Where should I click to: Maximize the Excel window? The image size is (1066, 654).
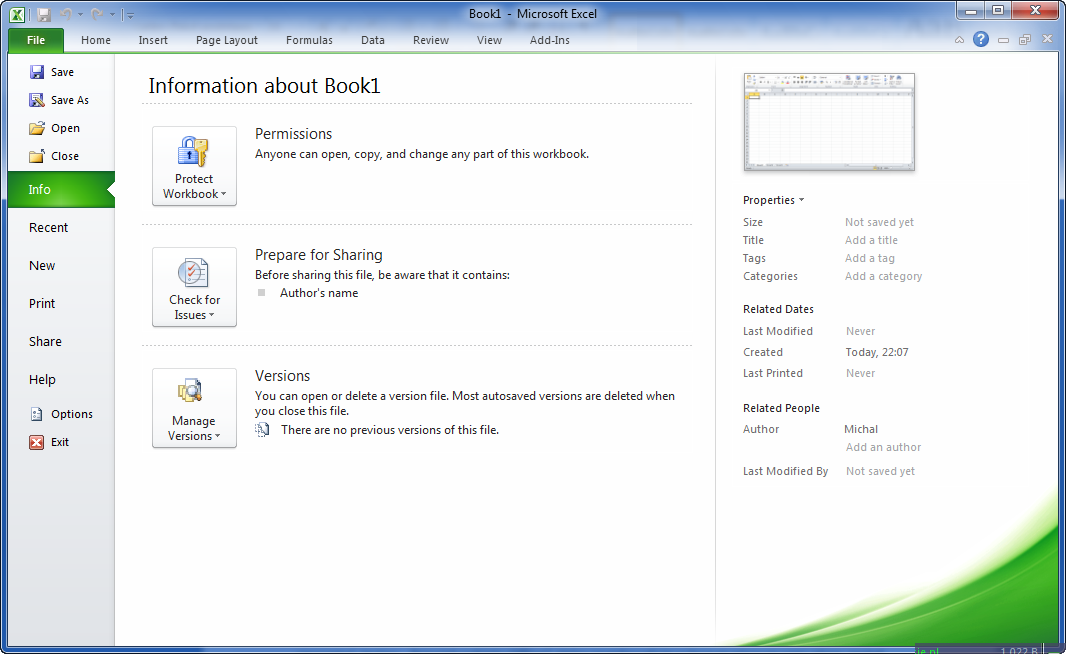(998, 11)
